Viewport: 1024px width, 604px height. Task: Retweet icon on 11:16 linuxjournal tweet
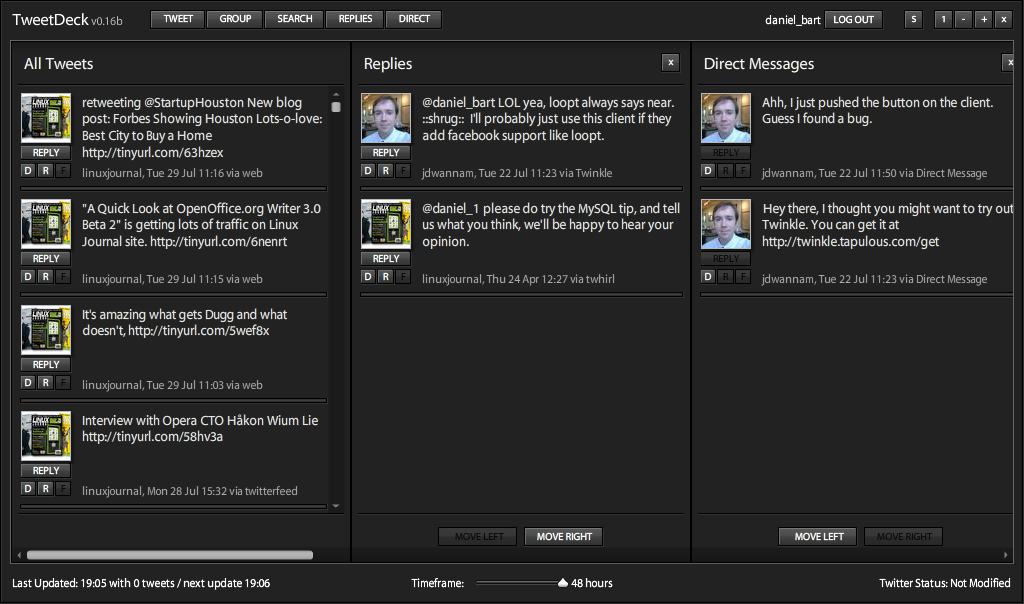[45, 170]
